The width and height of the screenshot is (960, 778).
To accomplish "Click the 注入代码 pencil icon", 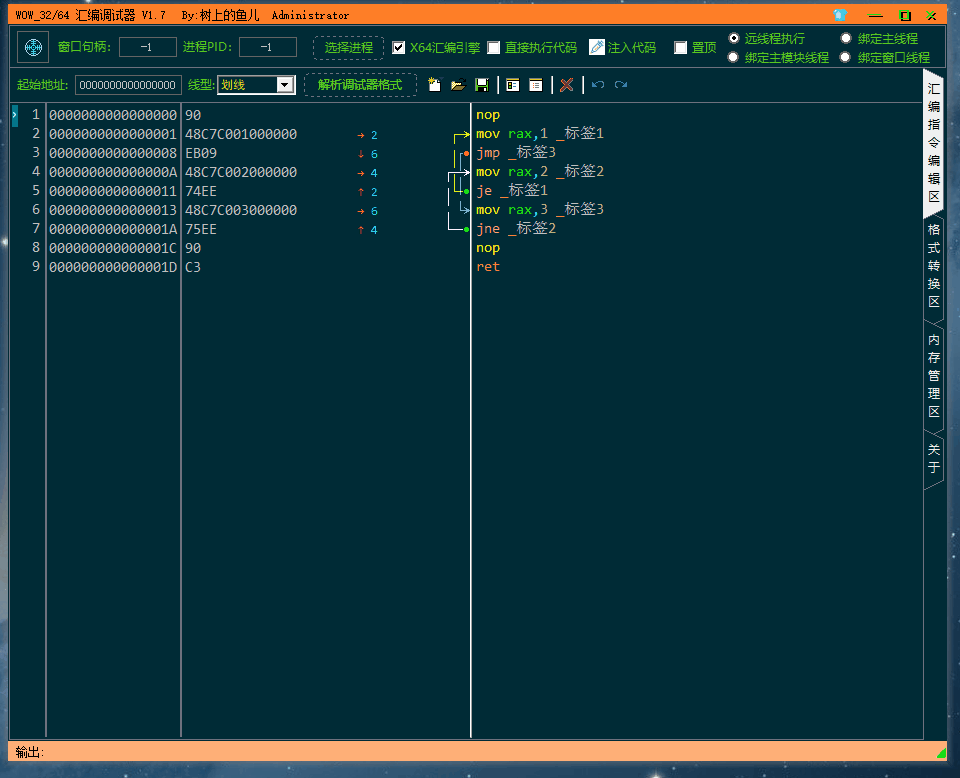I will (x=596, y=47).
